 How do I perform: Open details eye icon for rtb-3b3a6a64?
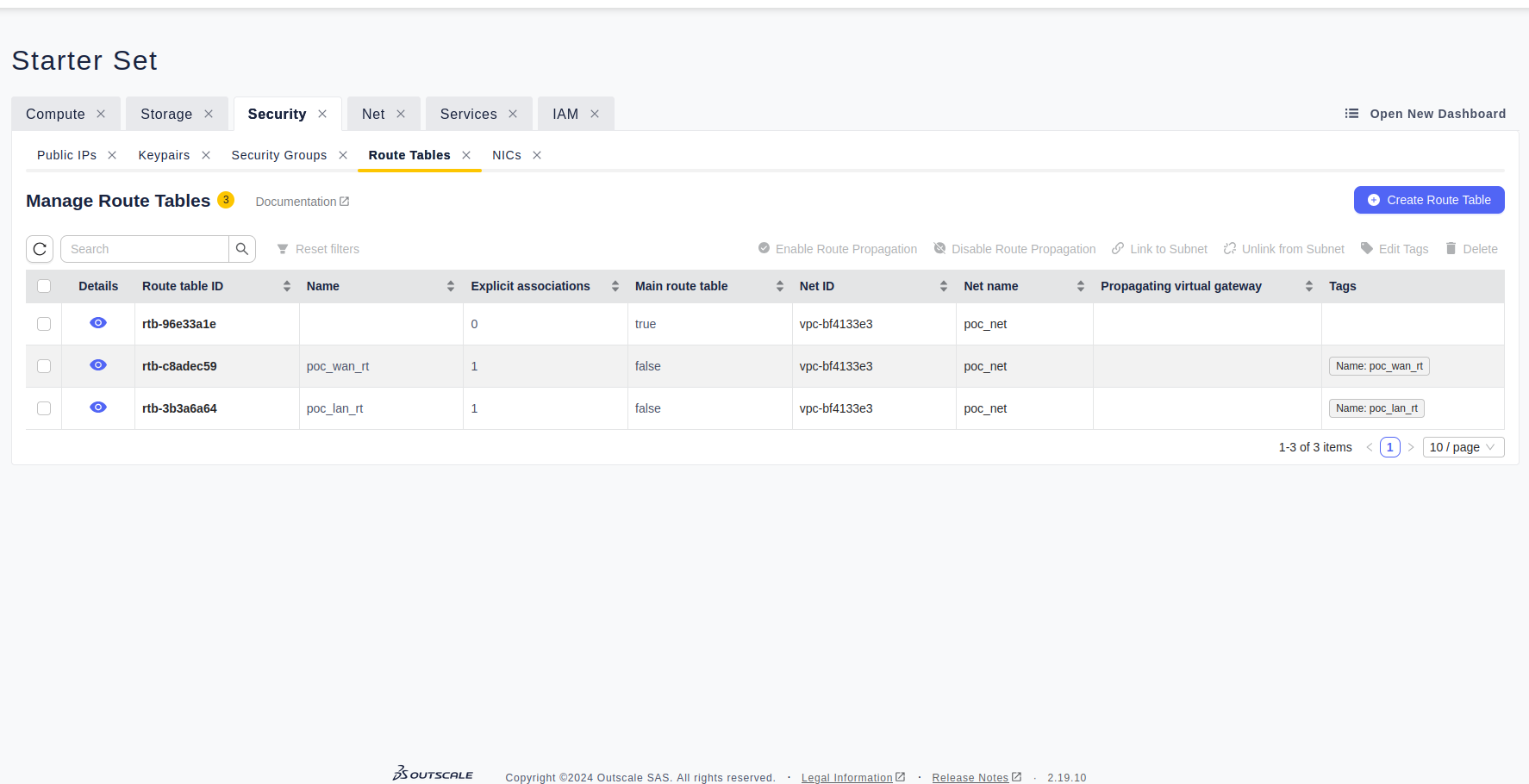tap(98, 408)
